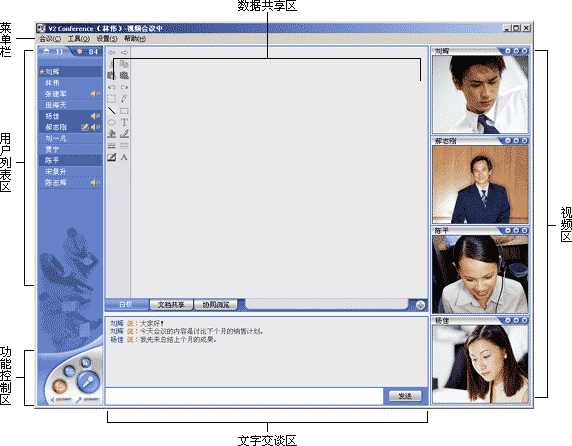
Task: Click the first button on 杨佳 video header
Action: click(x=508, y=321)
